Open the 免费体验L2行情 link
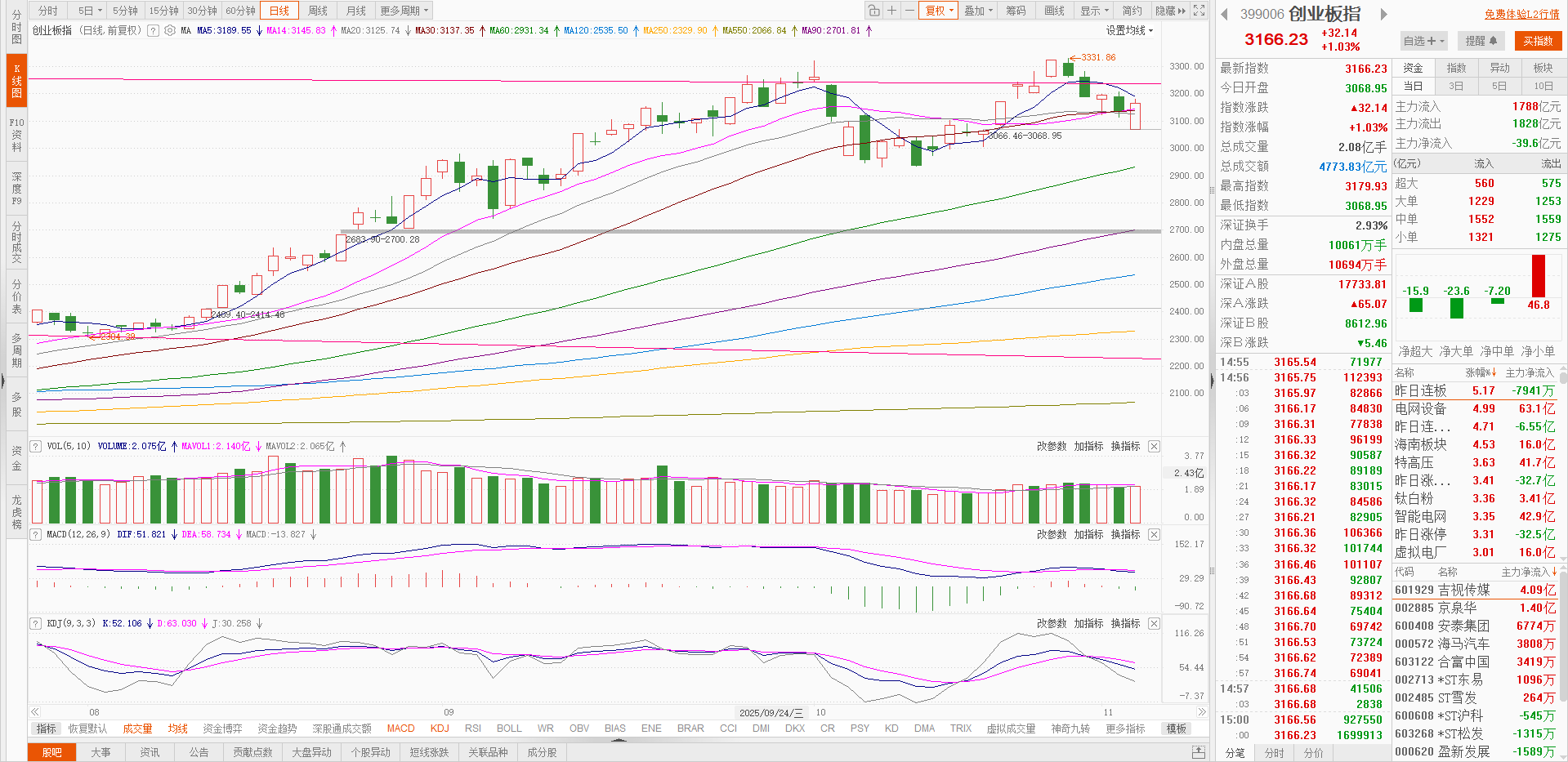The image size is (1568, 762). pyautogui.click(x=1521, y=14)
